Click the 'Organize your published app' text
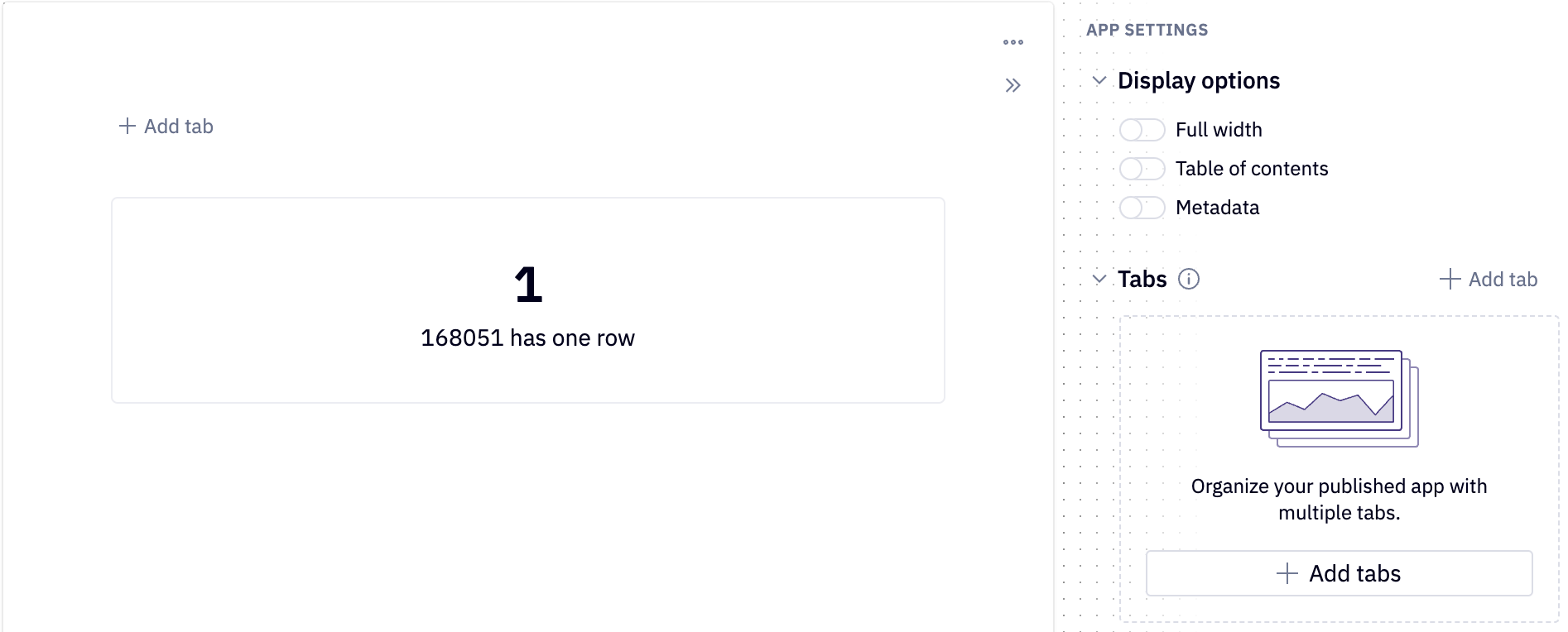 click(1338, 499)
